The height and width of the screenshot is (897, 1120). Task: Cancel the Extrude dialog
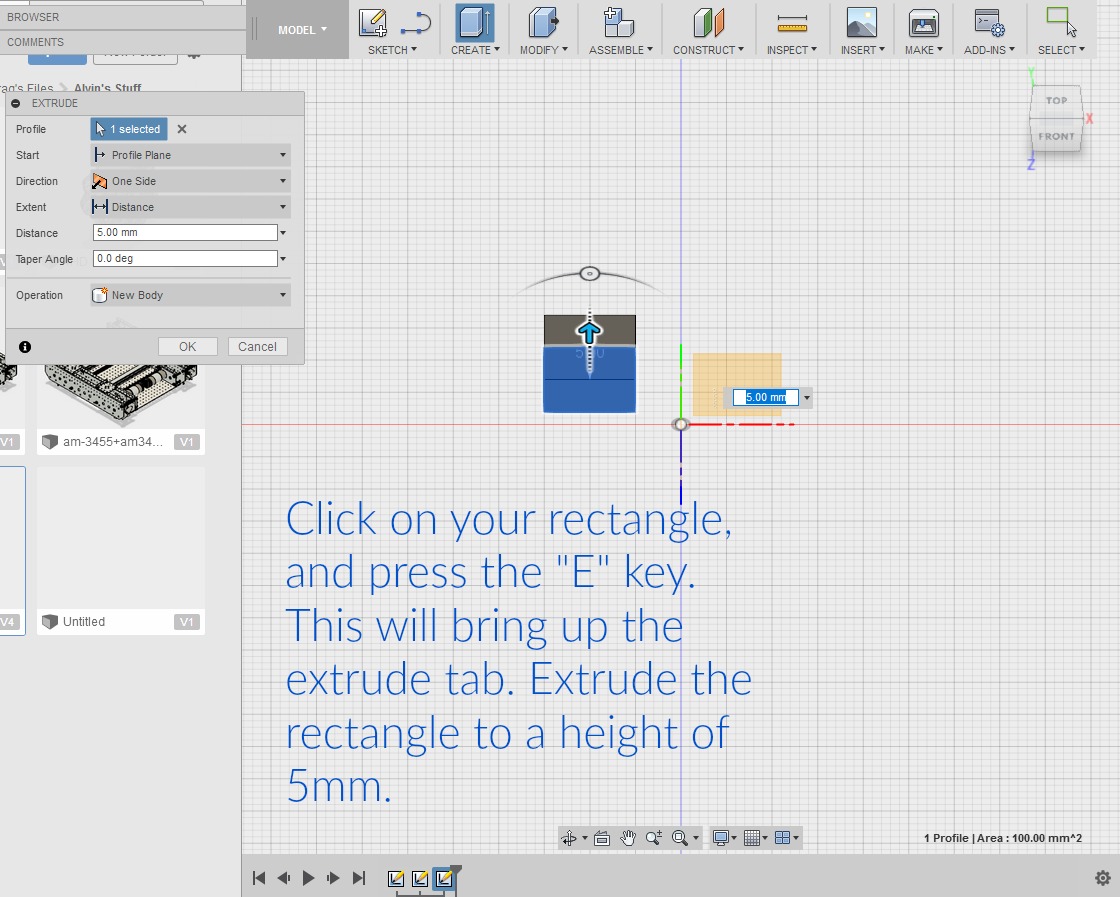257,347
